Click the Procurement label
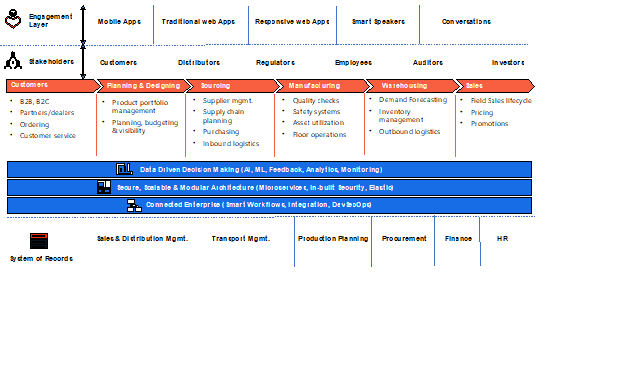Viewport: 628px width, 390px height. [x=404, y=239]
